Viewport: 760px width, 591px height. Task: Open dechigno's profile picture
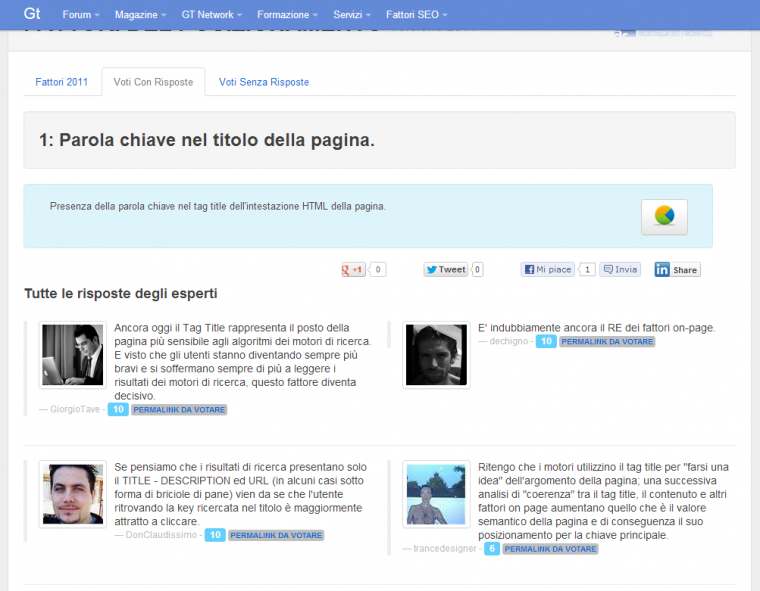coord(436,355)
